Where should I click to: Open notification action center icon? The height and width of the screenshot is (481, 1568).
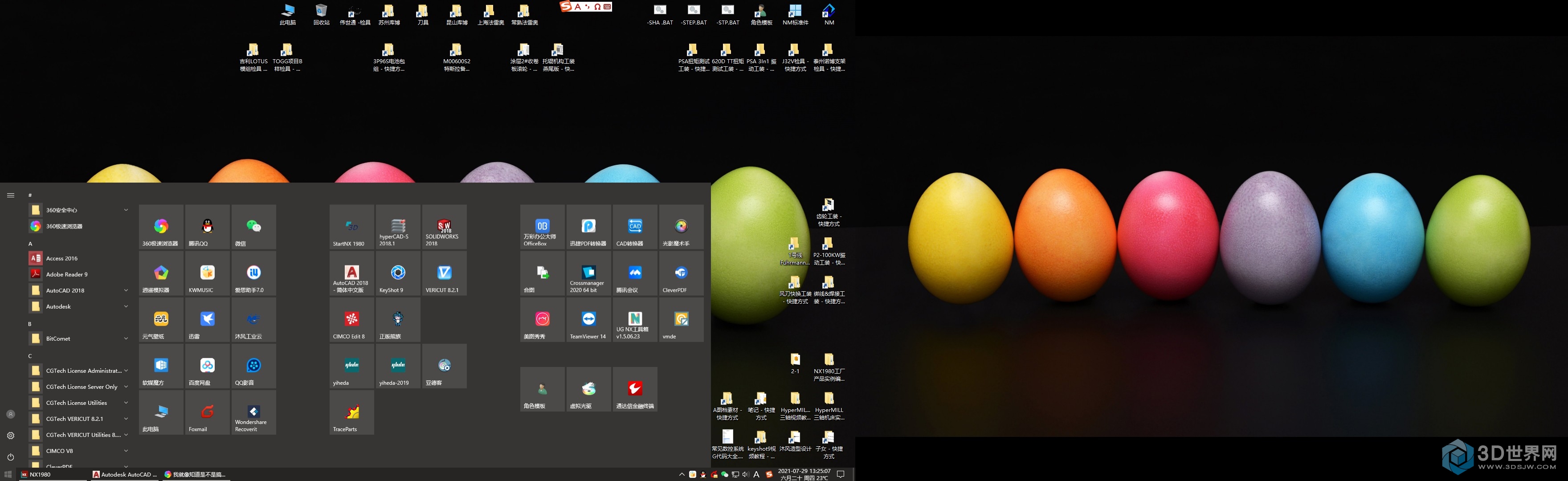point(841,474)
